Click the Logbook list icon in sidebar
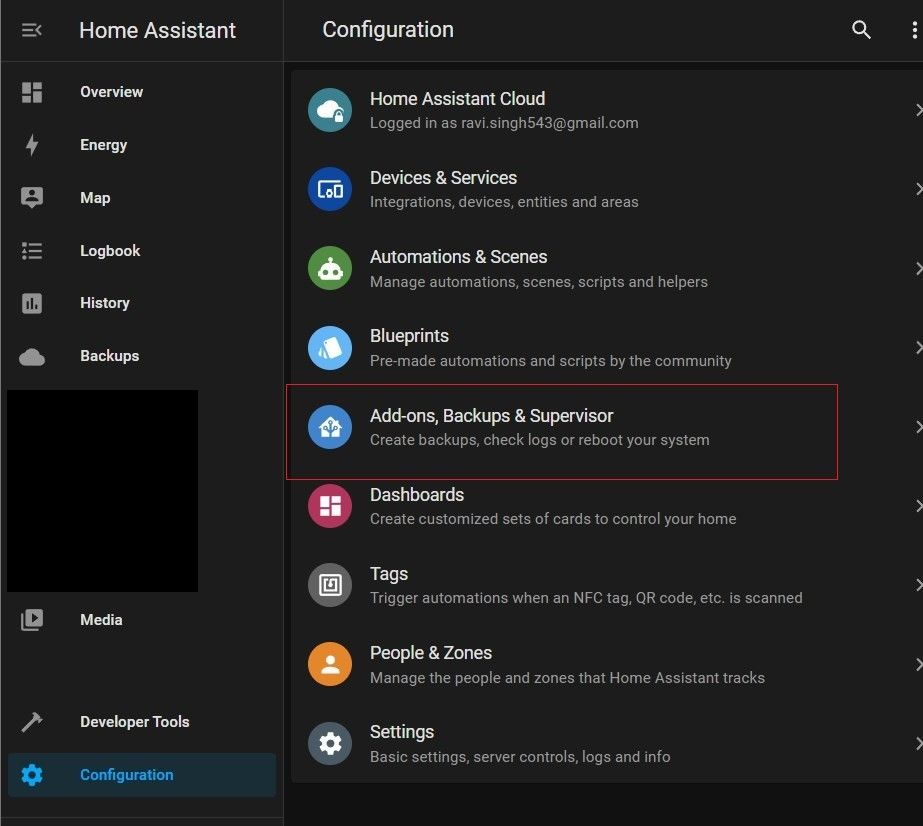 (x=31, y=250)
